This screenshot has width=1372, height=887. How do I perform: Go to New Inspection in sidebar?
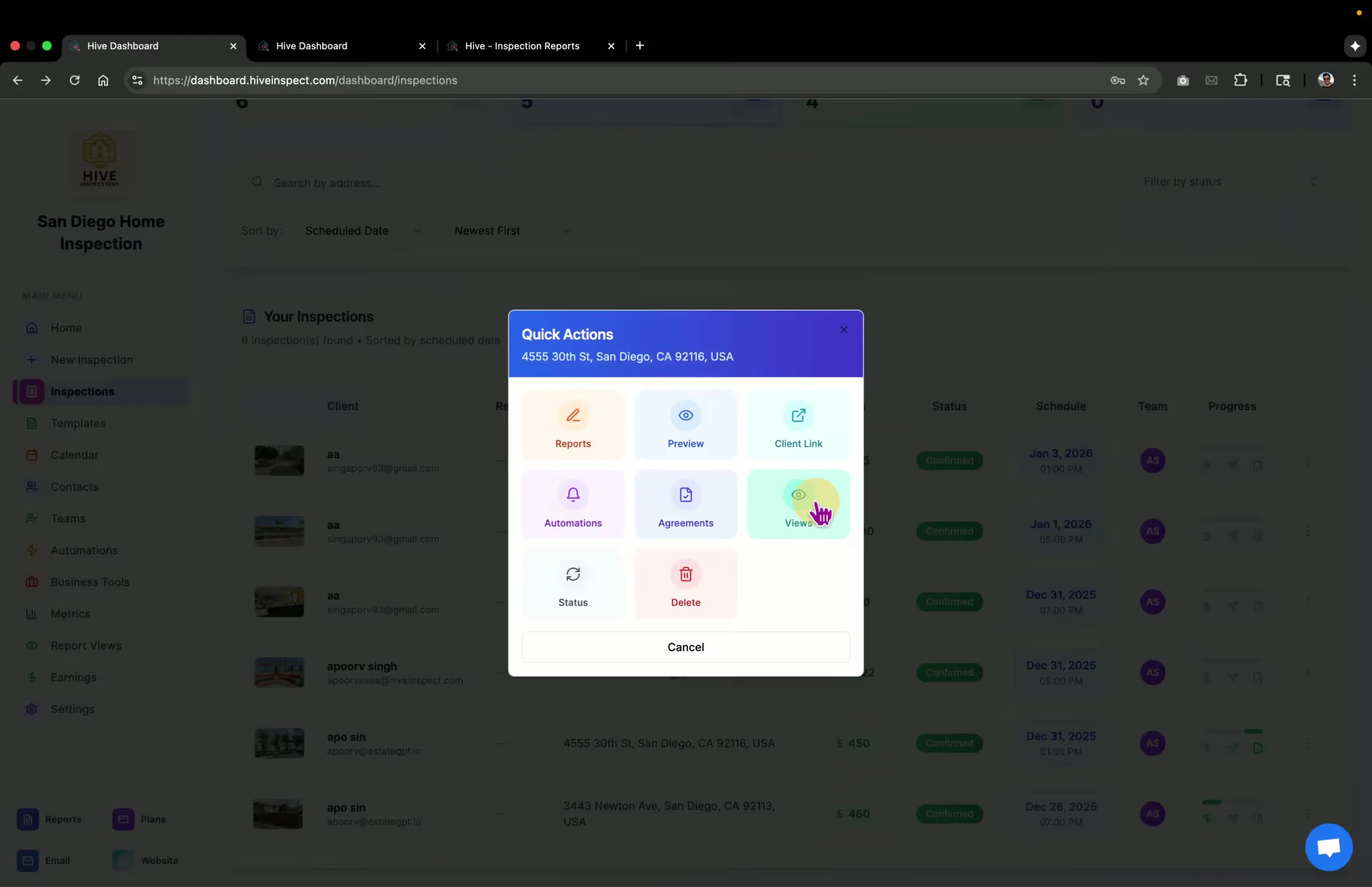91,360
